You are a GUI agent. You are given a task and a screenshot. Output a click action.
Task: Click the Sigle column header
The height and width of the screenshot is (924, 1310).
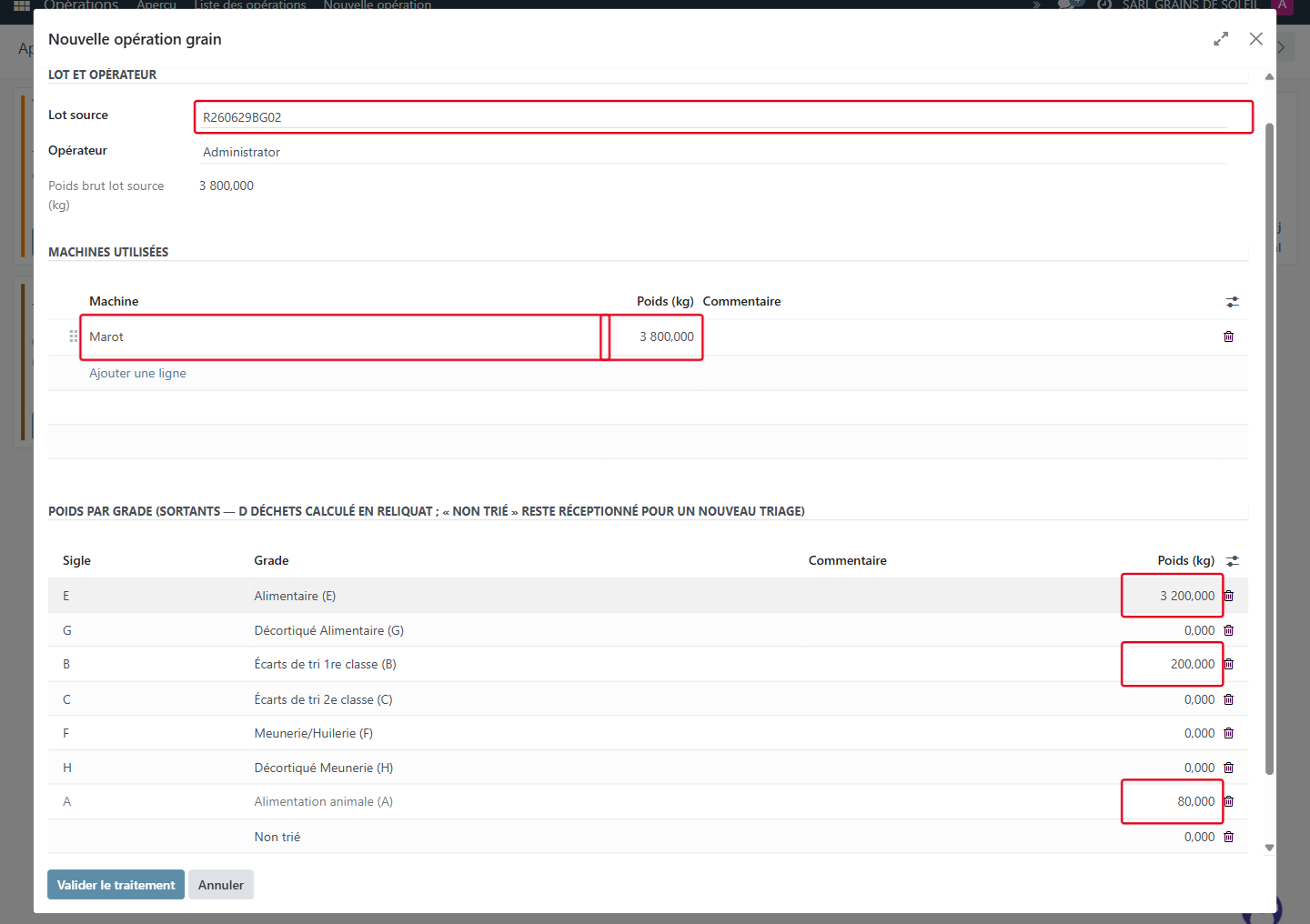click(76, 561)
